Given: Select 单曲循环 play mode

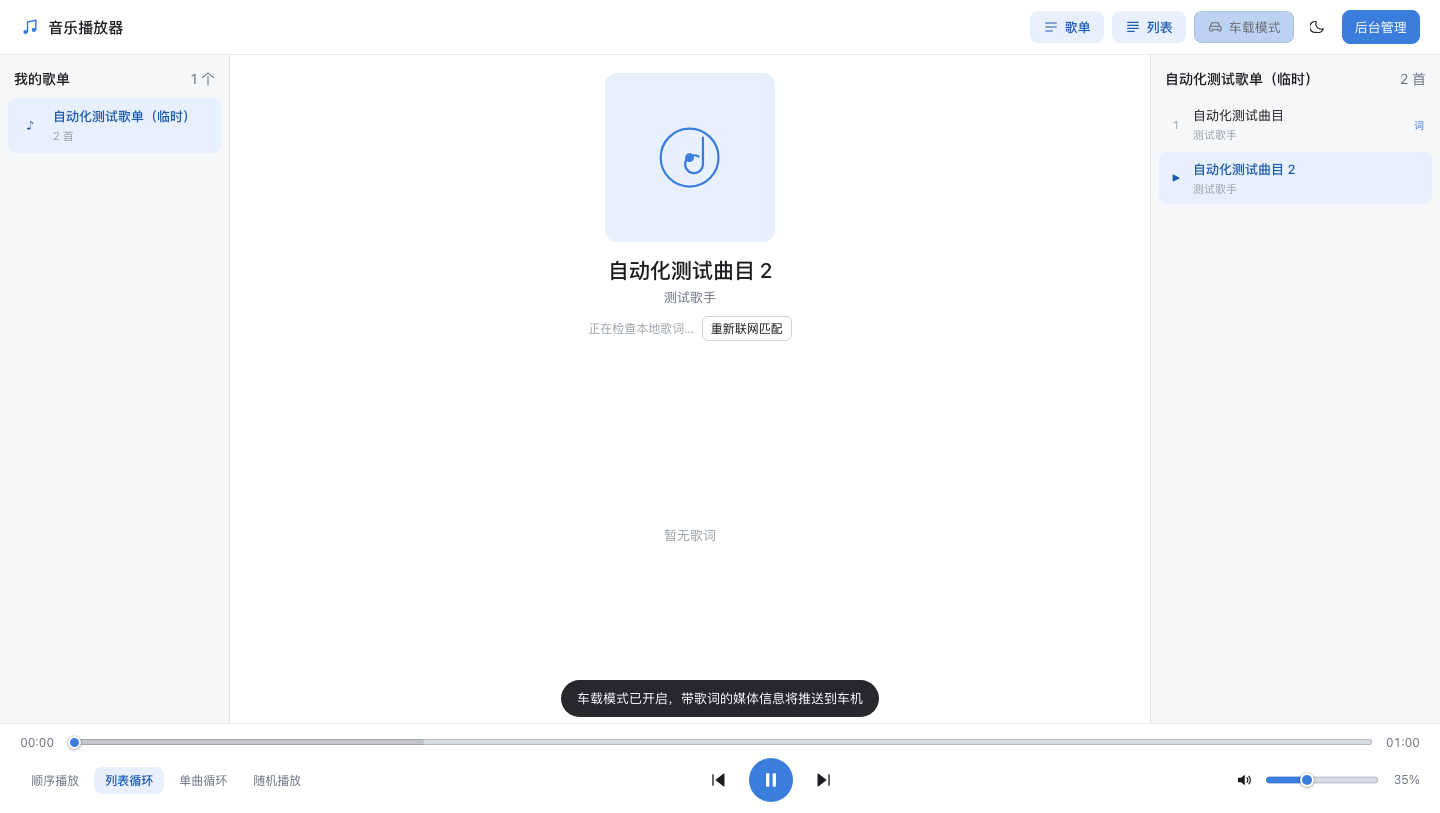Looking at the screenshot, I should pyautogui.click(x=203, y=781).
